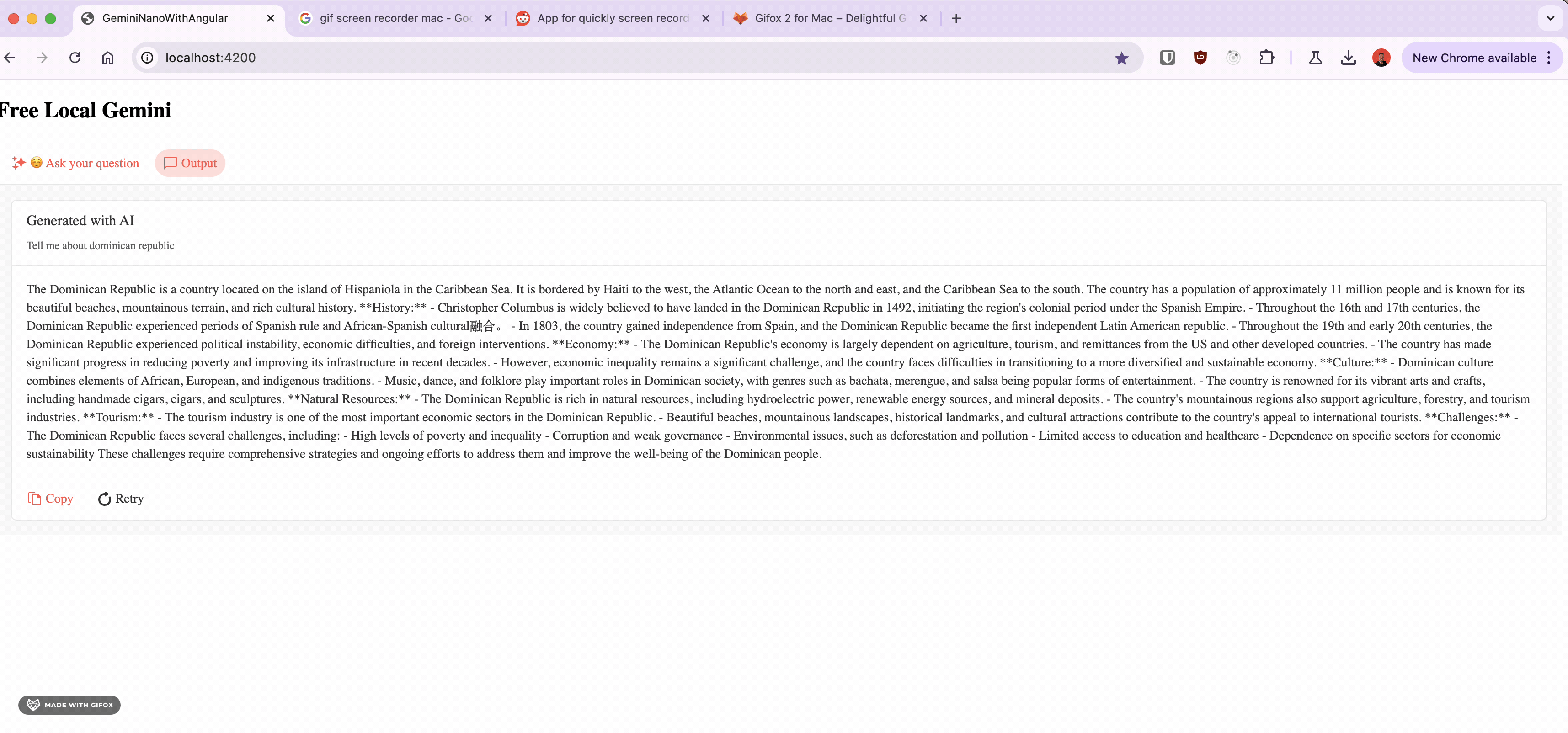Retry the AI generation
The image size is (1568, 733).
point(121,499)
